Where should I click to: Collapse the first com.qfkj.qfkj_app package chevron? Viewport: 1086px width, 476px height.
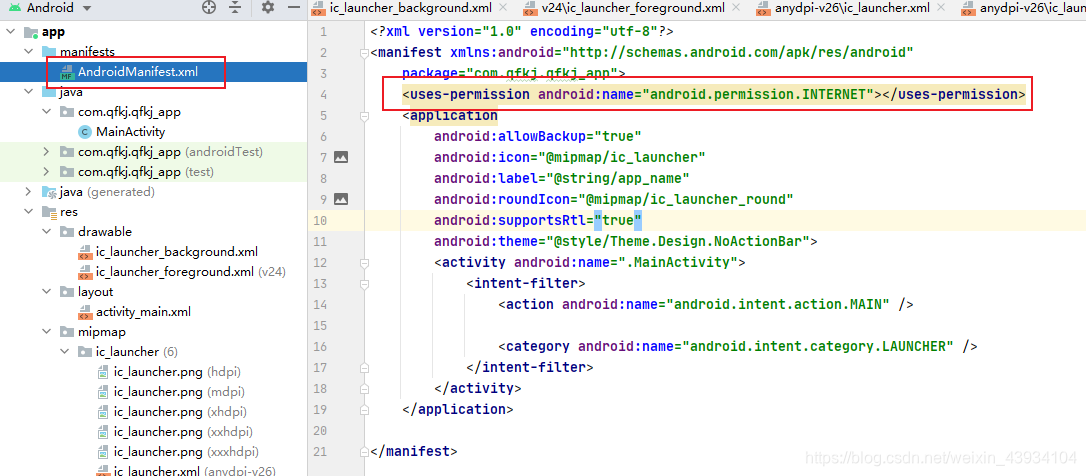pyautogui.click(x=46, y=112)
